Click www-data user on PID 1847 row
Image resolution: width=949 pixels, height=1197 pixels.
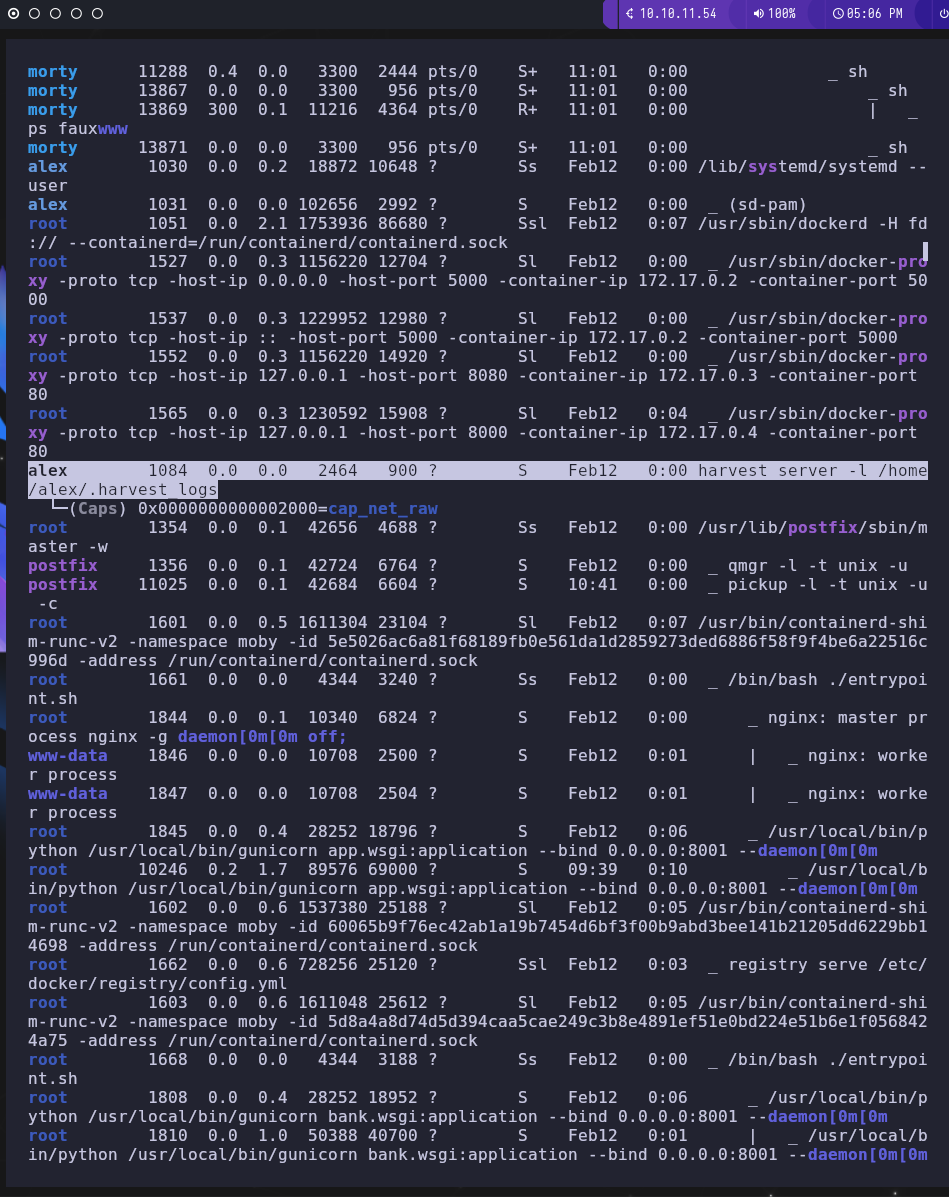tap(67, 794)
